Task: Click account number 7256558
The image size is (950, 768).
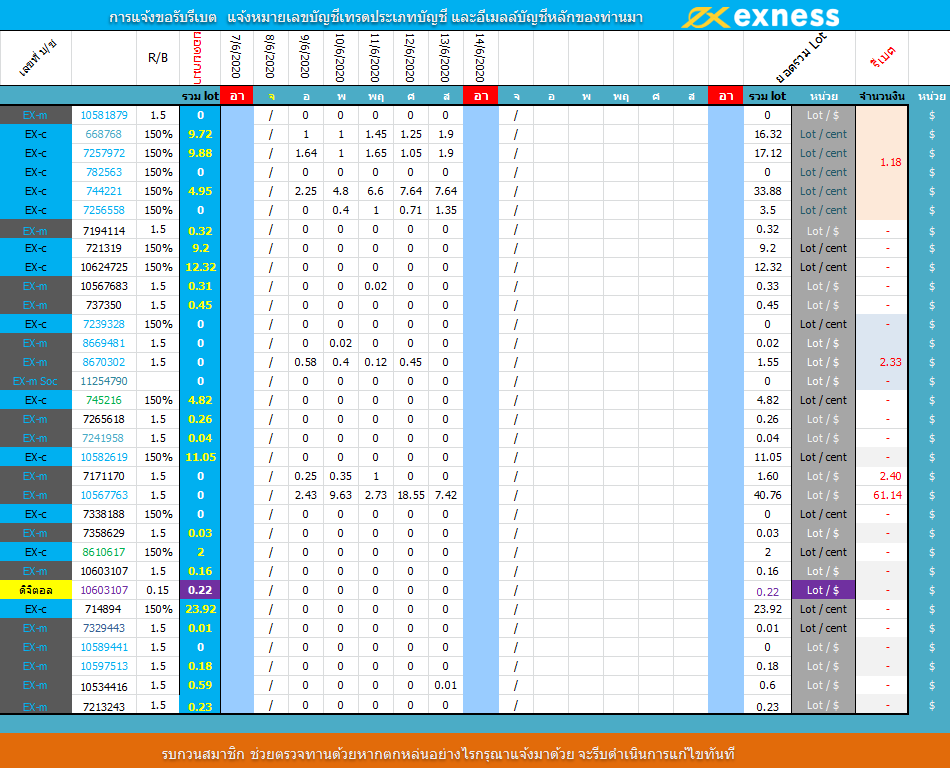Action: coord(104,210)
